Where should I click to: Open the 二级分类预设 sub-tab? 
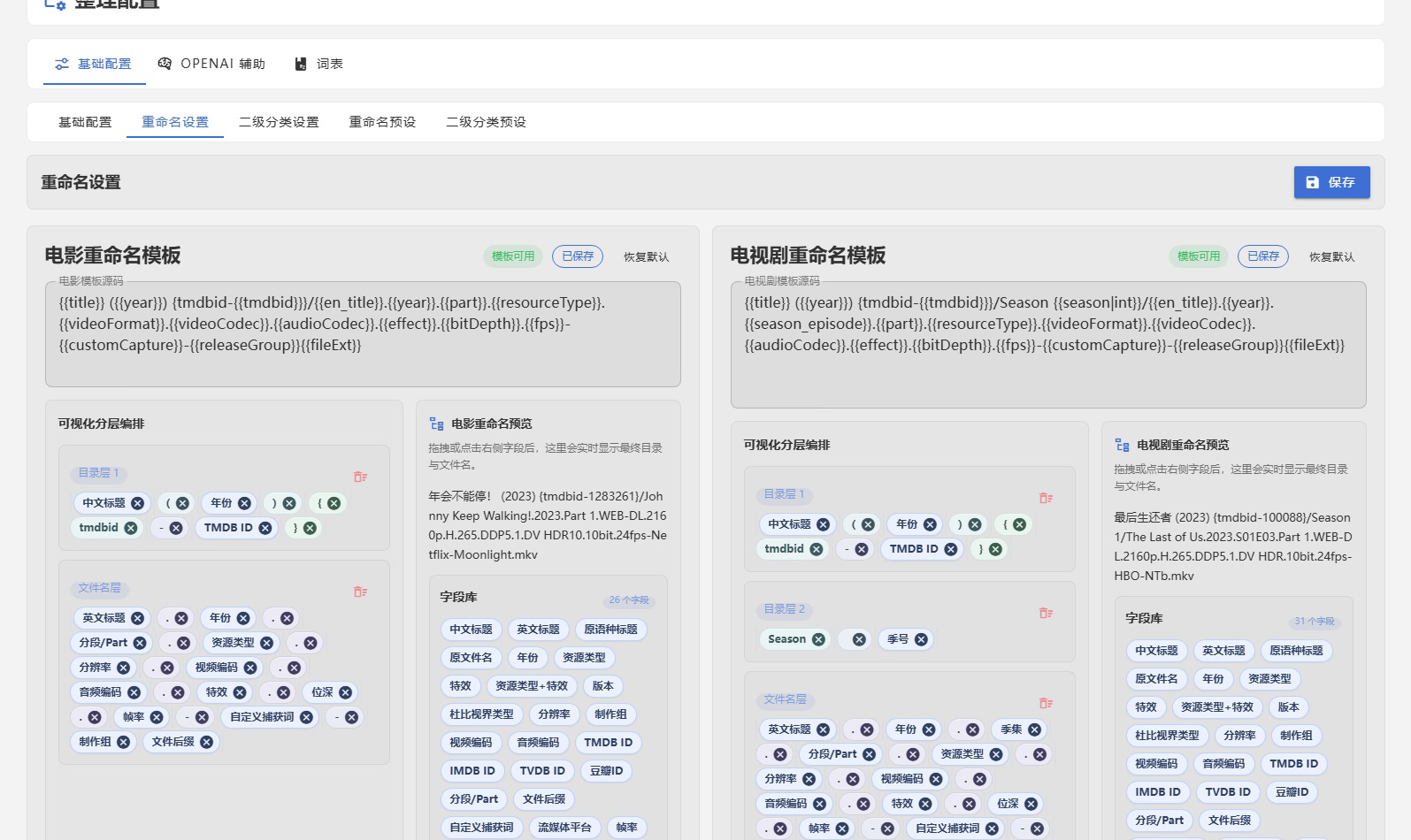tap(486, 122)
